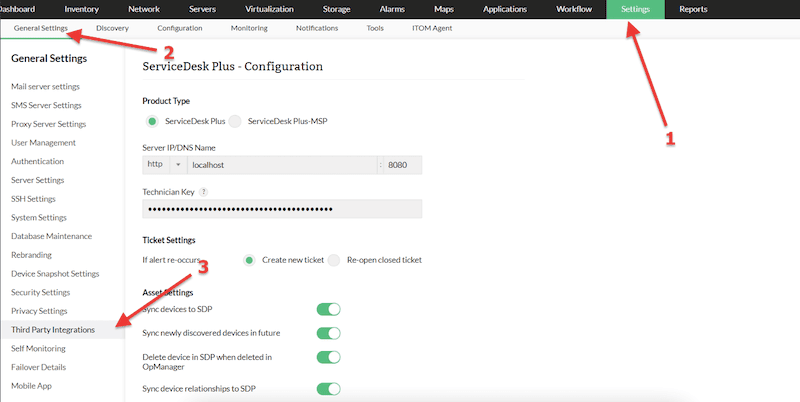Toggle Sync newly discovered devices in future
Screen dimensions: 800x402
pyautogui.click(x=329, y=333)
